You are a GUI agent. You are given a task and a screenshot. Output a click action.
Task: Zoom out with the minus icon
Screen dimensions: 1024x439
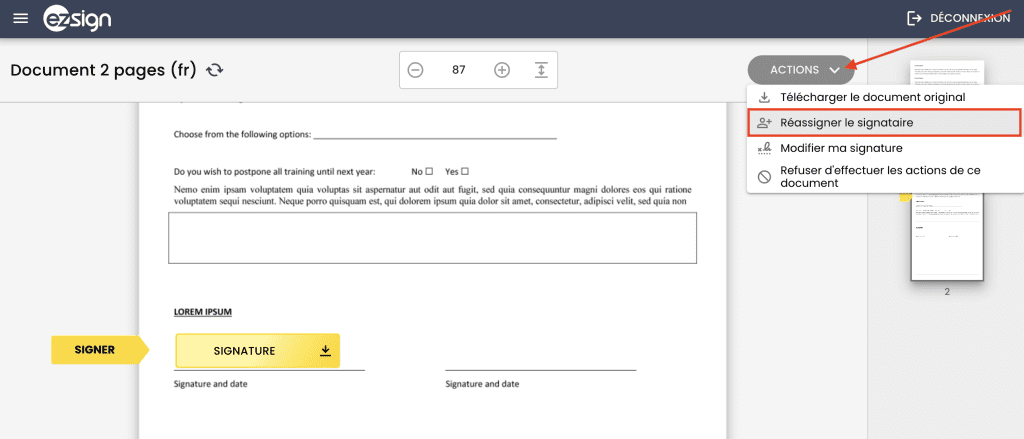point(415,70)
